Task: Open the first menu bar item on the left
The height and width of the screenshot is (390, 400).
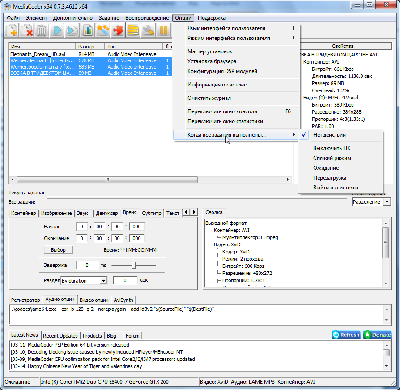Action: click(13, 18)
